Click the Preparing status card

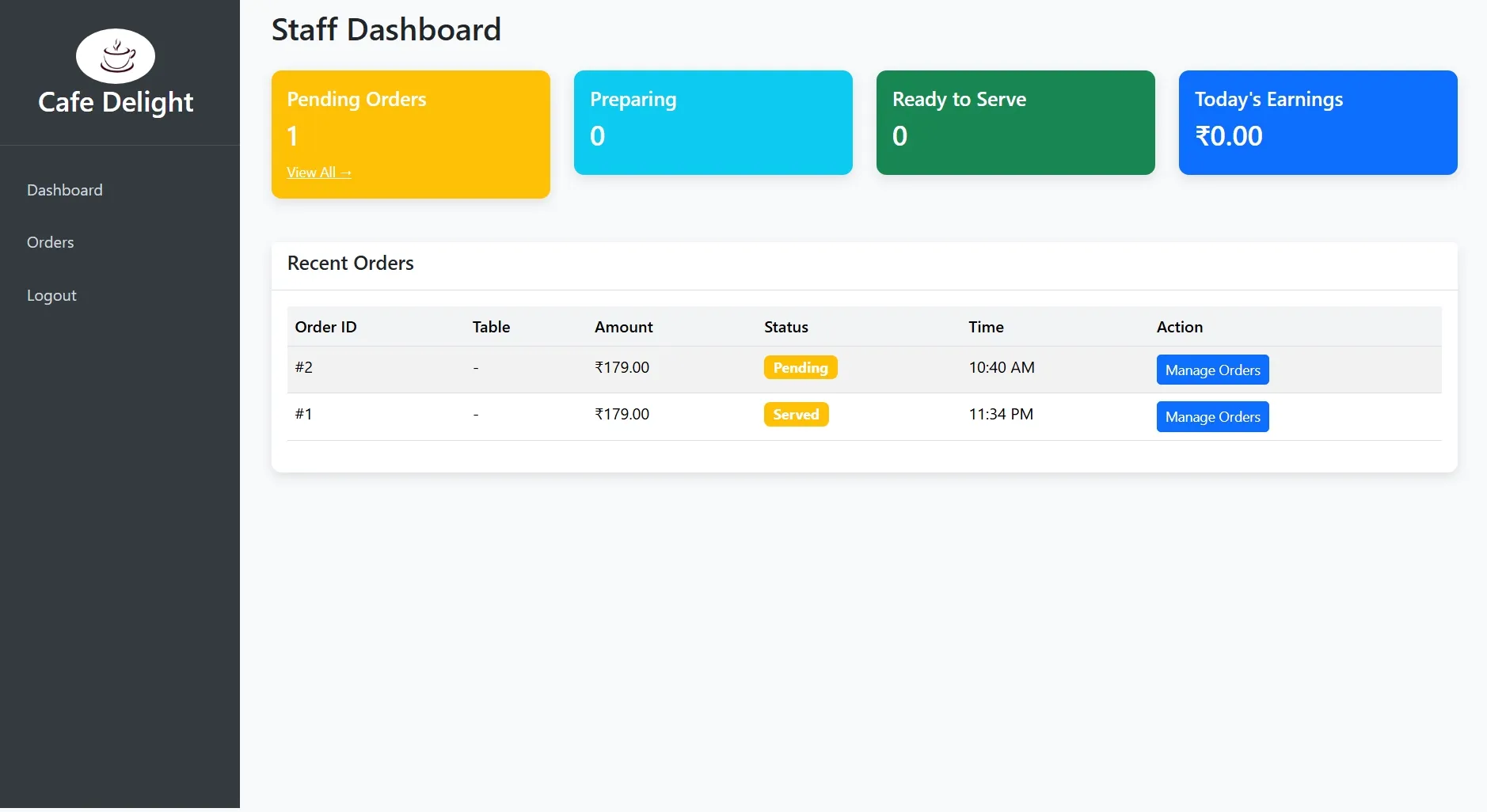click(x=712, y=123)
